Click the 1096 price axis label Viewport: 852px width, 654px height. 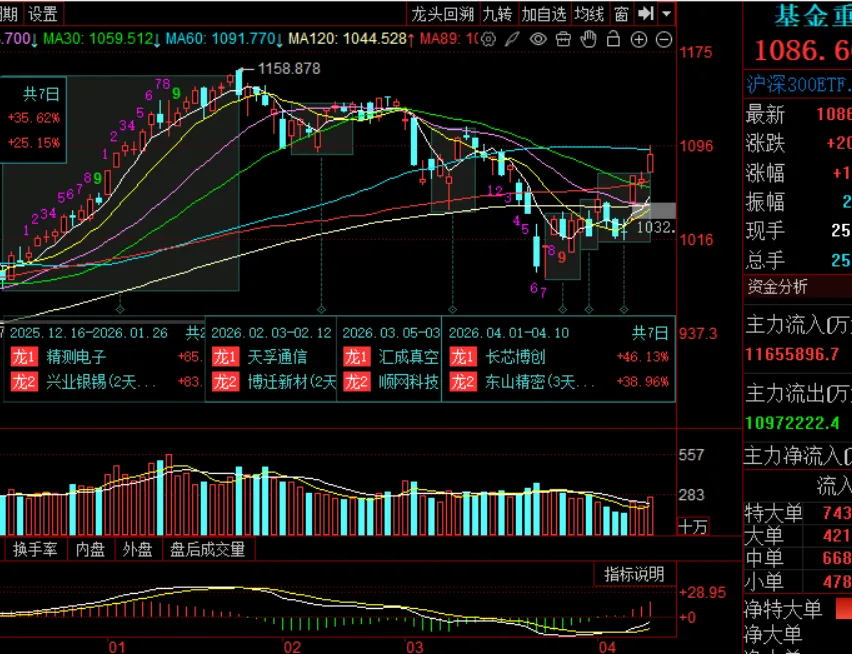tap(696, 146)
